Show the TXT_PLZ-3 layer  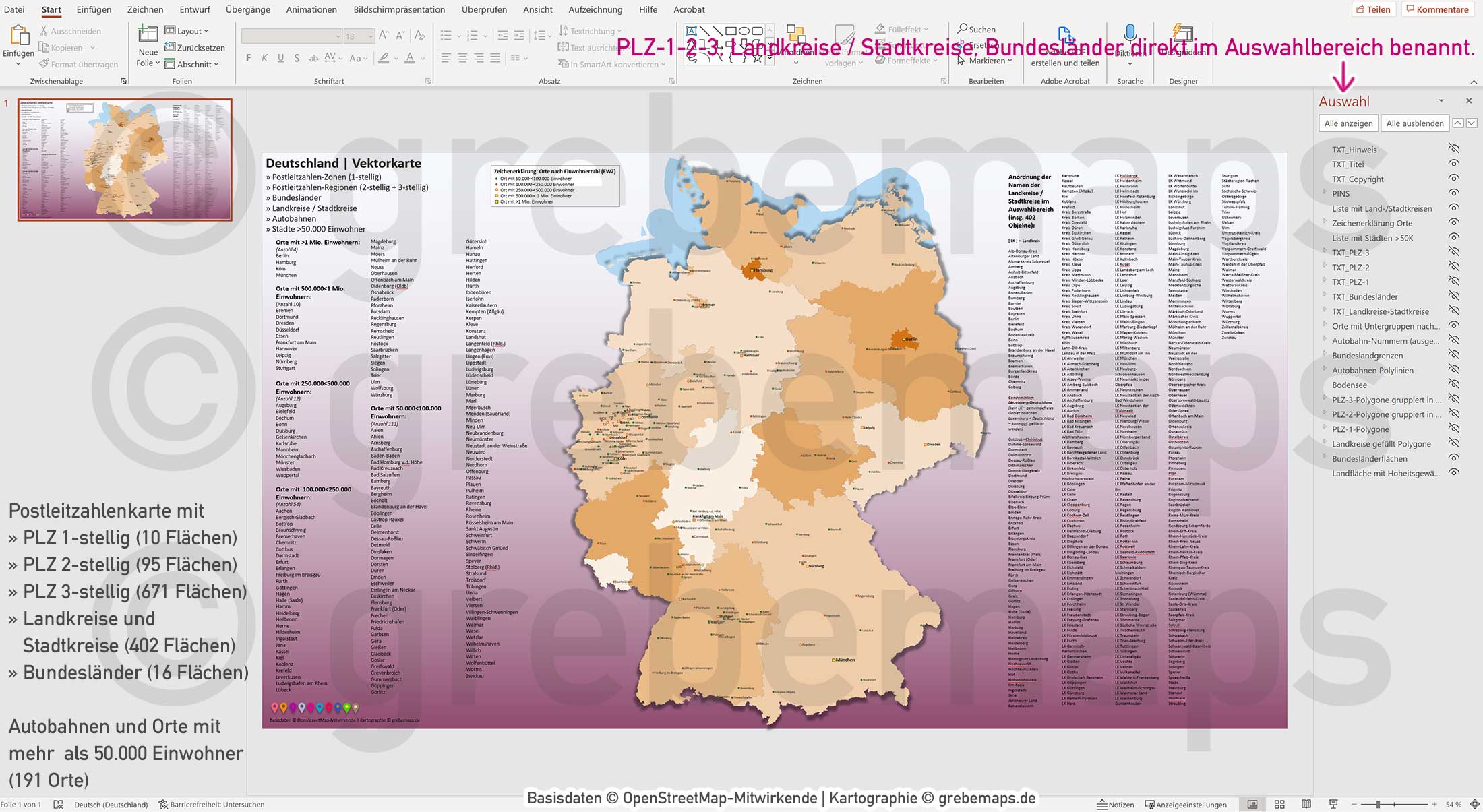point(1454,253)
